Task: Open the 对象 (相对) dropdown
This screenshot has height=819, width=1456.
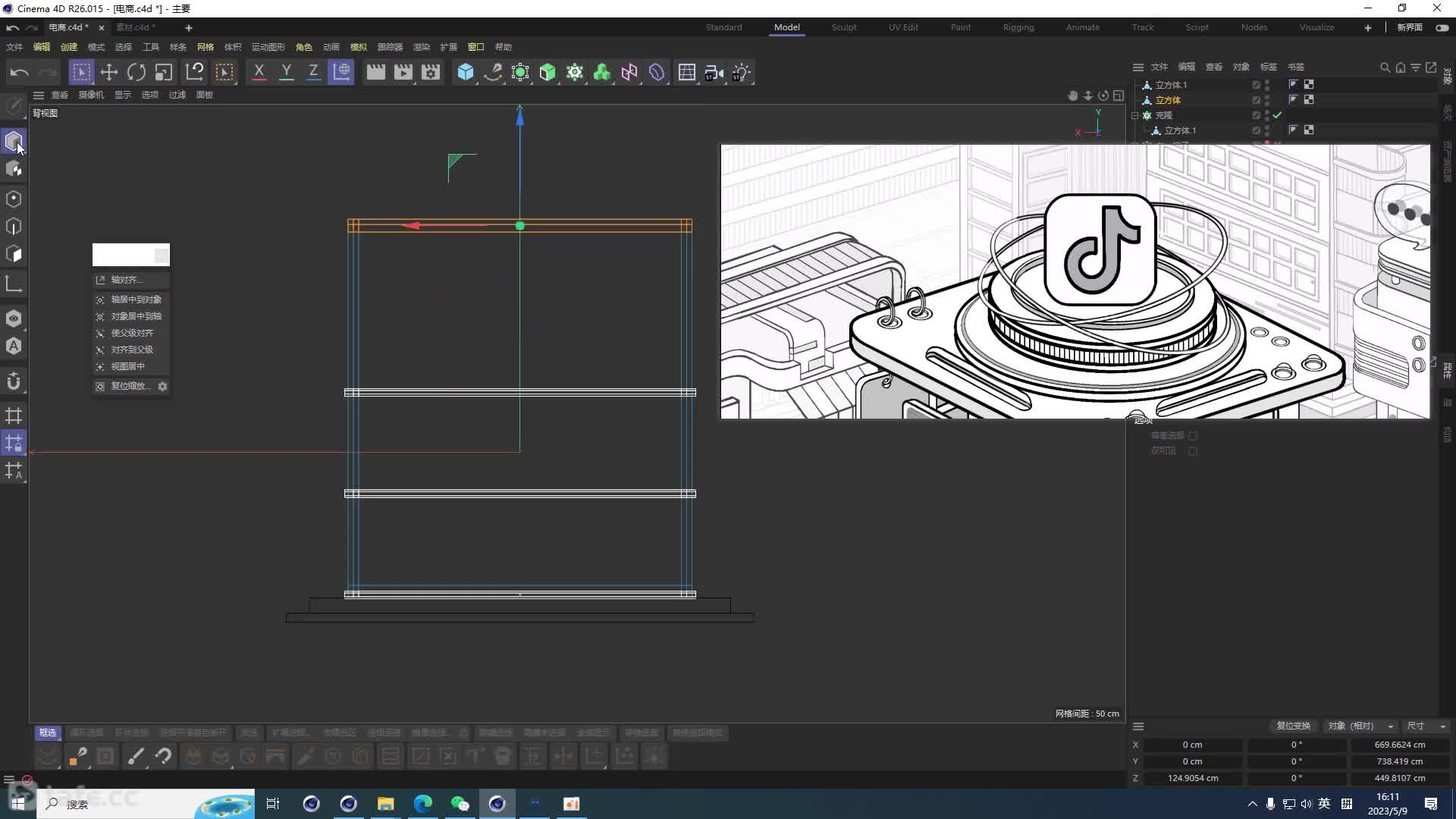Action: (x=1360, y=726)
